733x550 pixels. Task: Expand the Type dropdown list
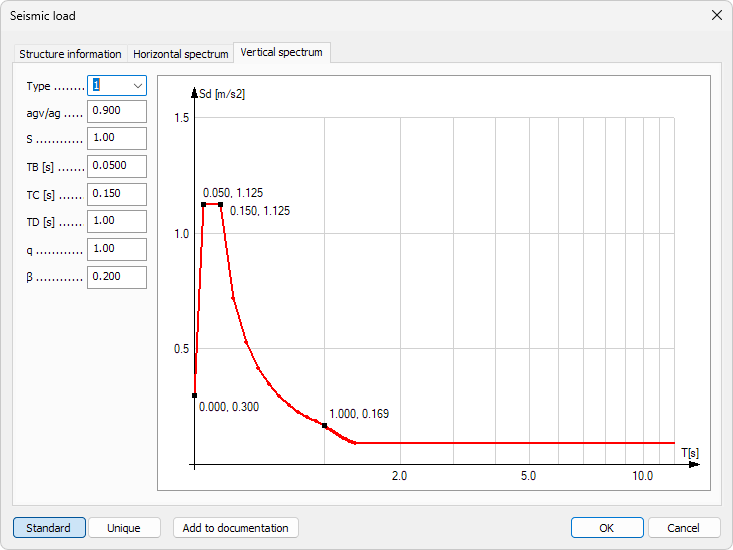click(137, 86)
